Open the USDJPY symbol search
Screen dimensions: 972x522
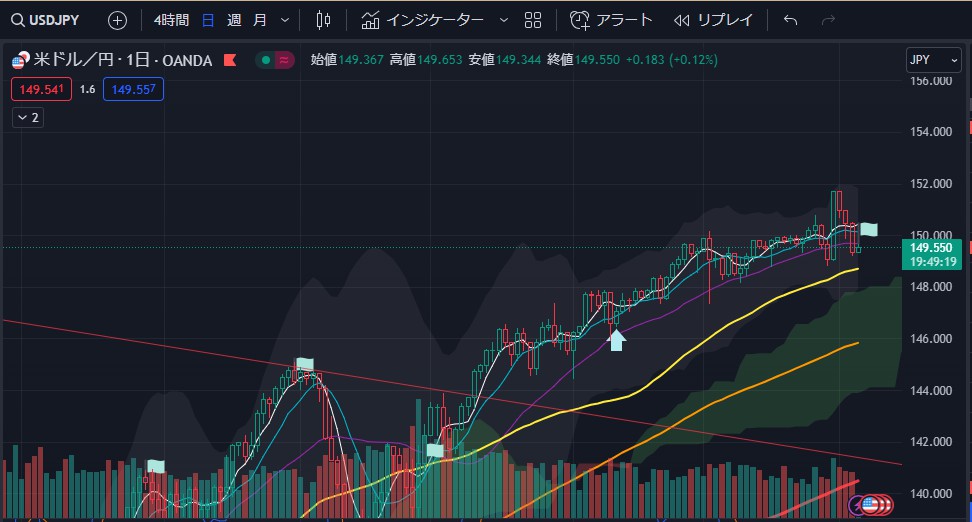45,20
